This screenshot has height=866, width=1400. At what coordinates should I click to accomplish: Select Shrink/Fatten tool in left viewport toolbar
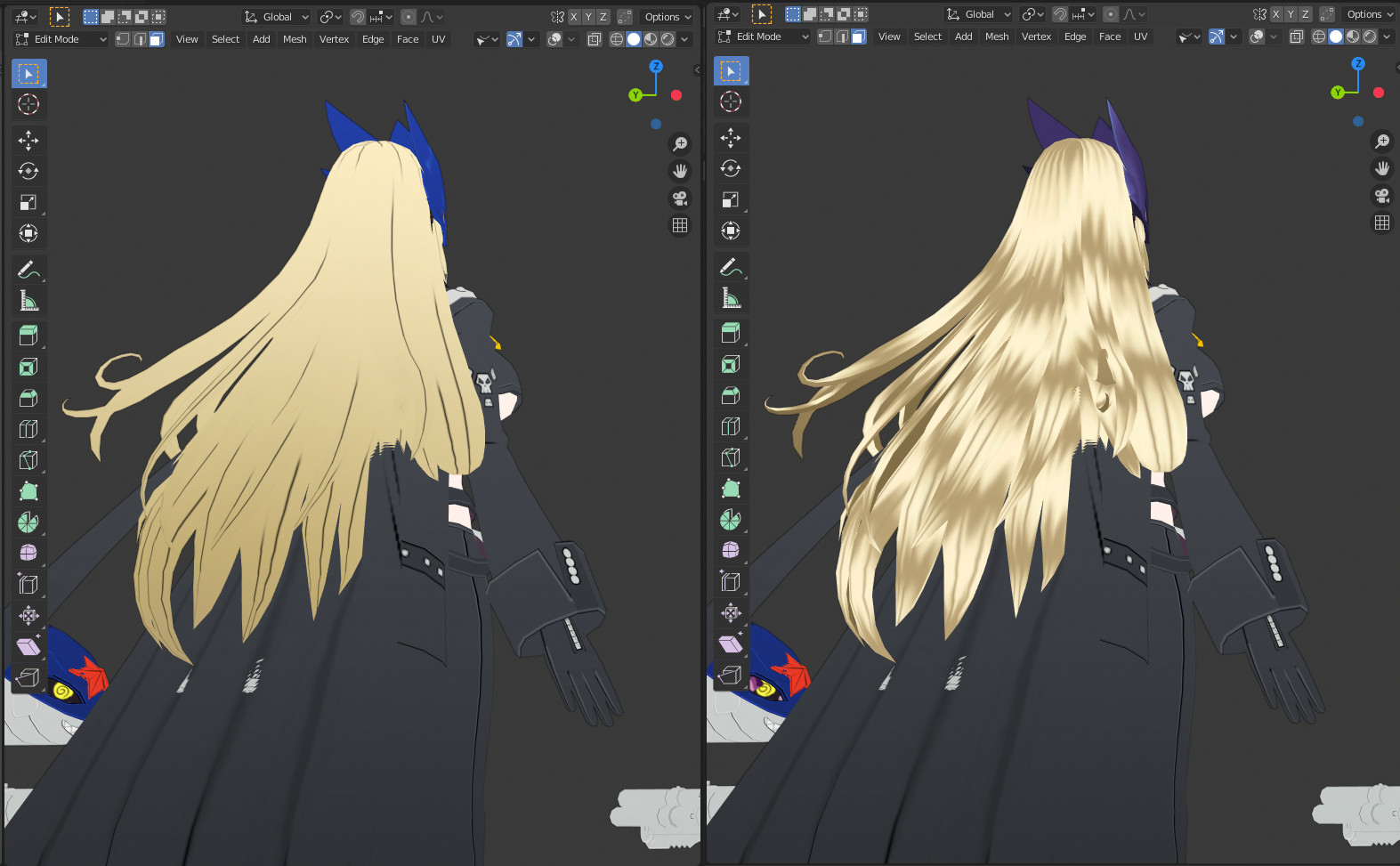[28, 615]
